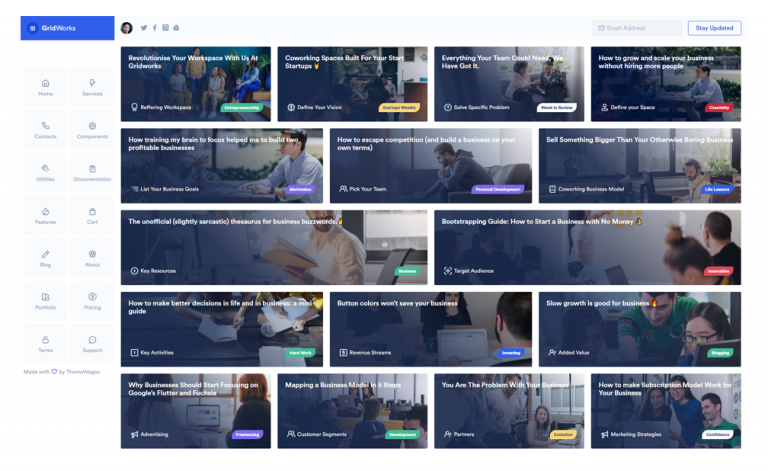Viewport: 768px width, 471px height.
Task: Click the Support chat bubble icon
Action: click(92, 343)
